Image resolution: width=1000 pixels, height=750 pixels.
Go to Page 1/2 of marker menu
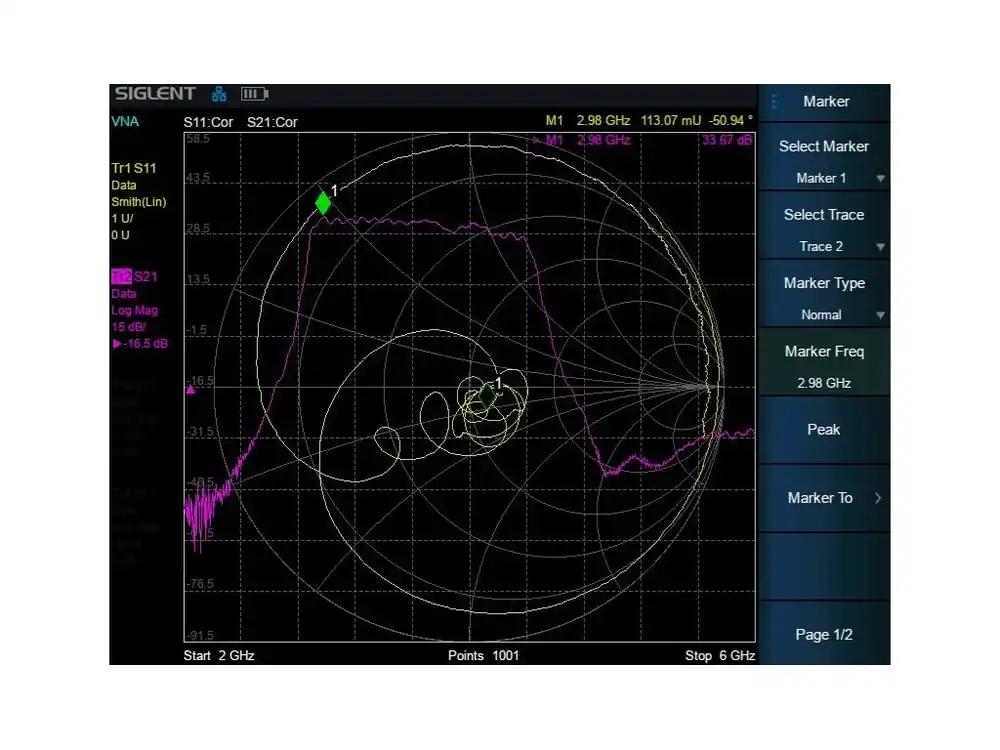pyautogui.click(x=824, y=635)
